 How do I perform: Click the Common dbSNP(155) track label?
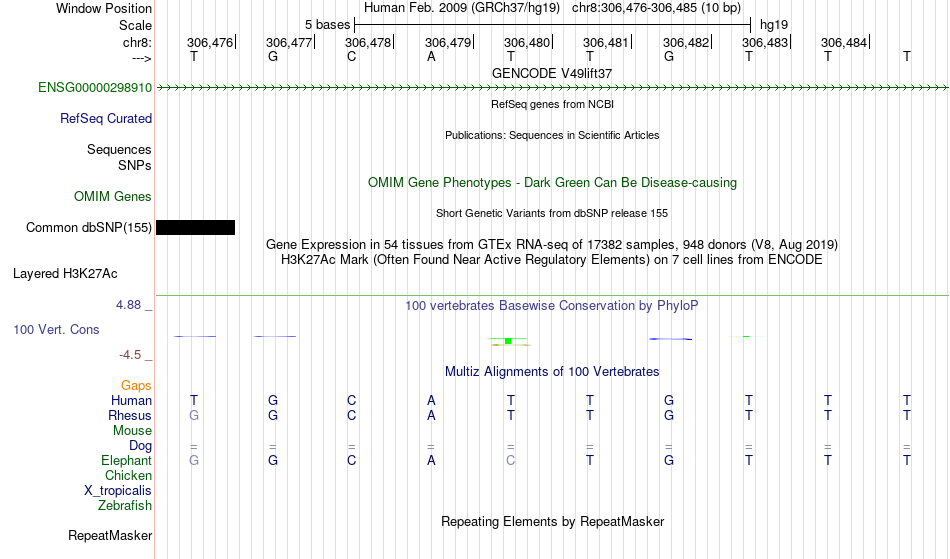tap(89, 228)
